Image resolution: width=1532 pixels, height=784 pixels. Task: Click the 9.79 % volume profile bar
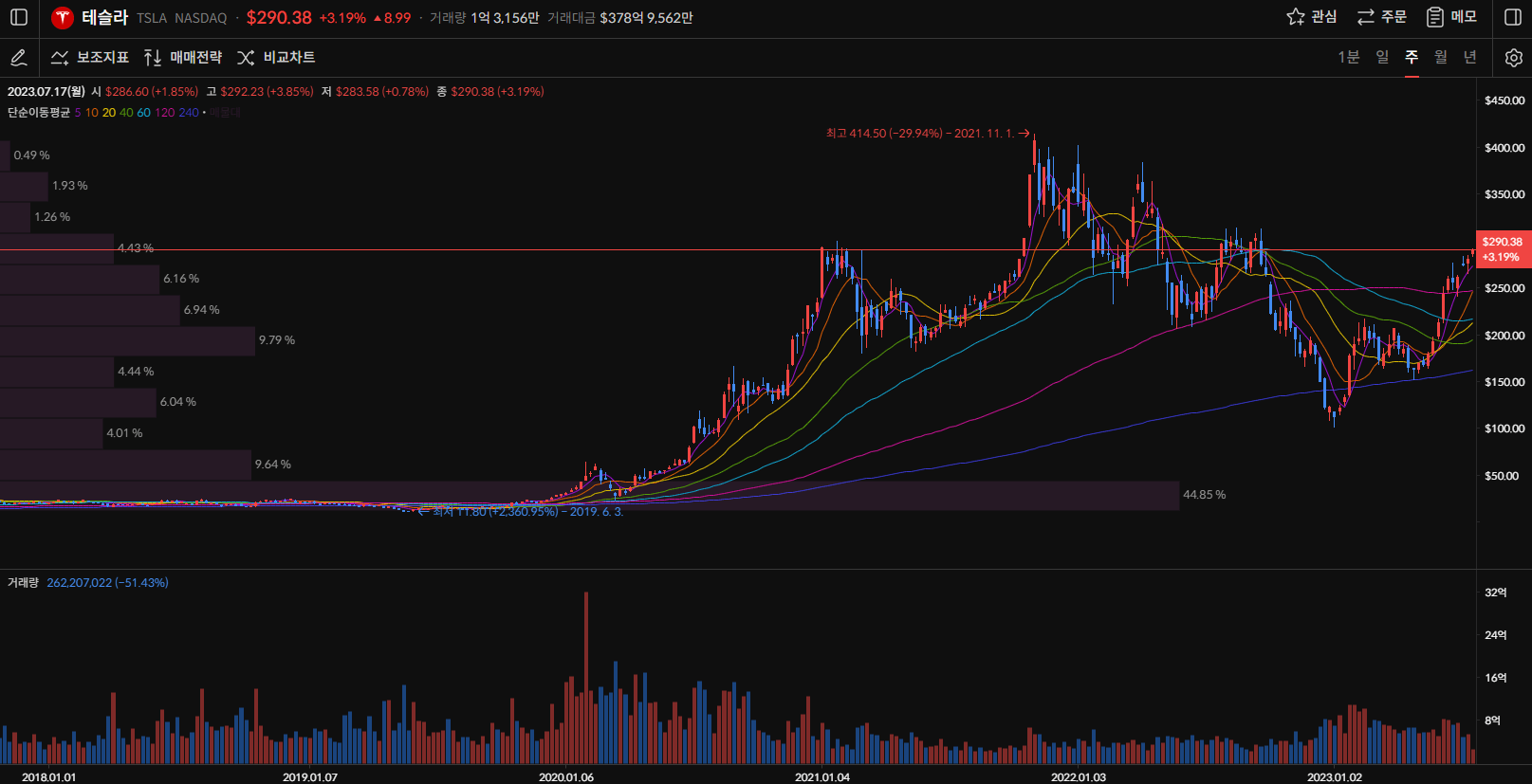(x=127, y=340)
